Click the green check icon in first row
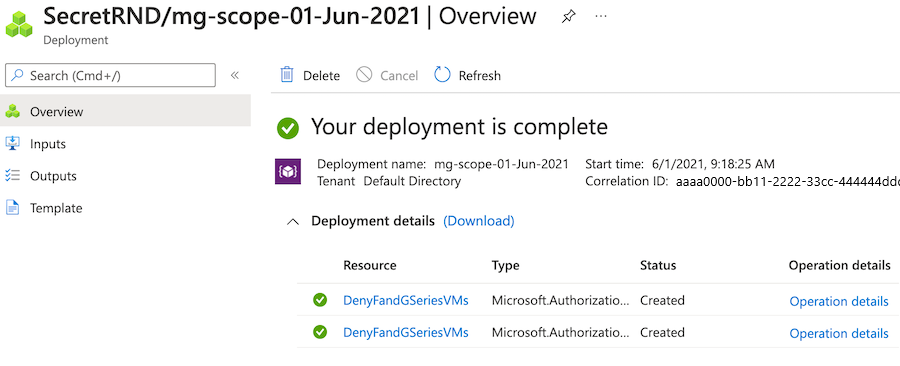This screenshot has width=900, height=366. point(320,299)
